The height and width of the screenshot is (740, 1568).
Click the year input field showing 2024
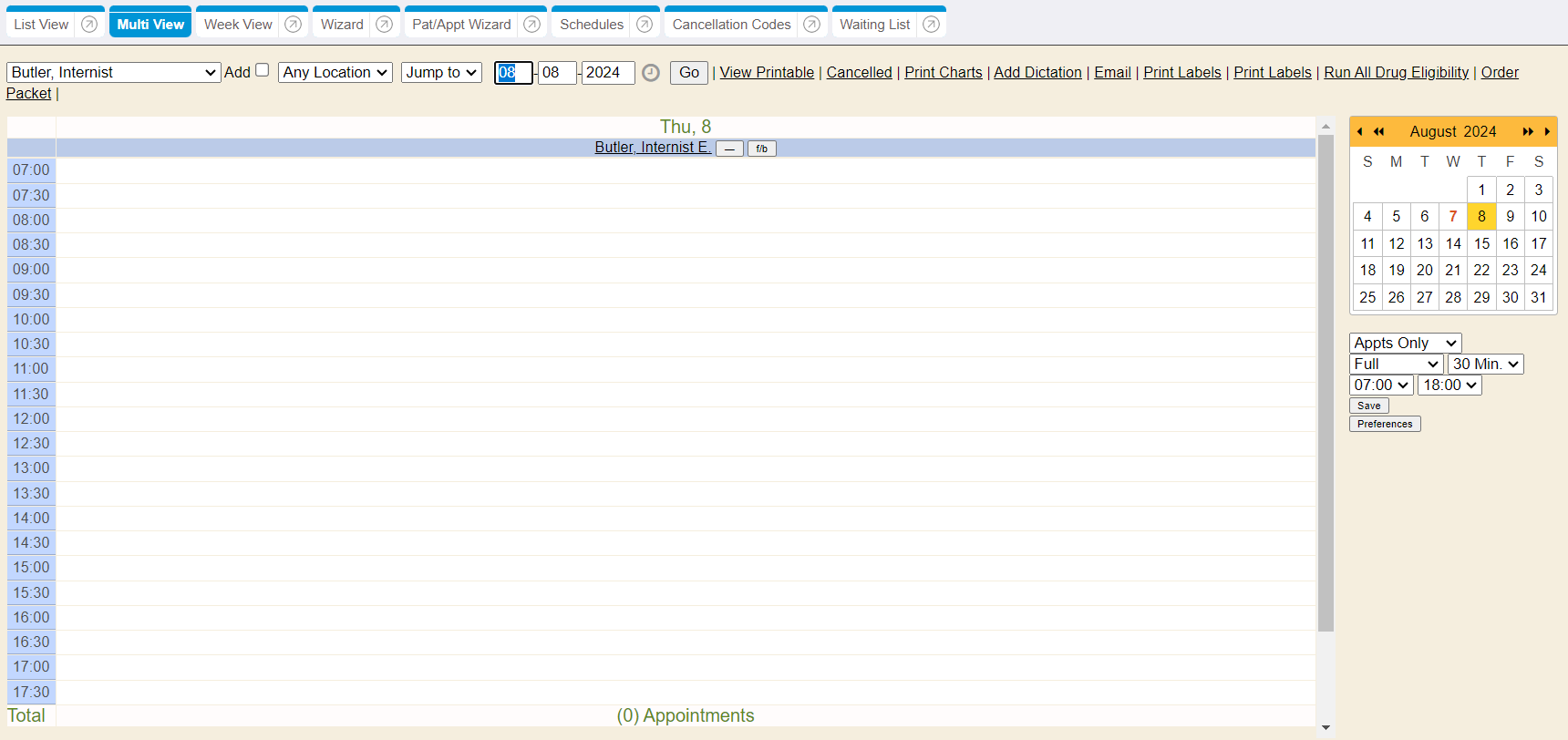[x=608, y=73]
